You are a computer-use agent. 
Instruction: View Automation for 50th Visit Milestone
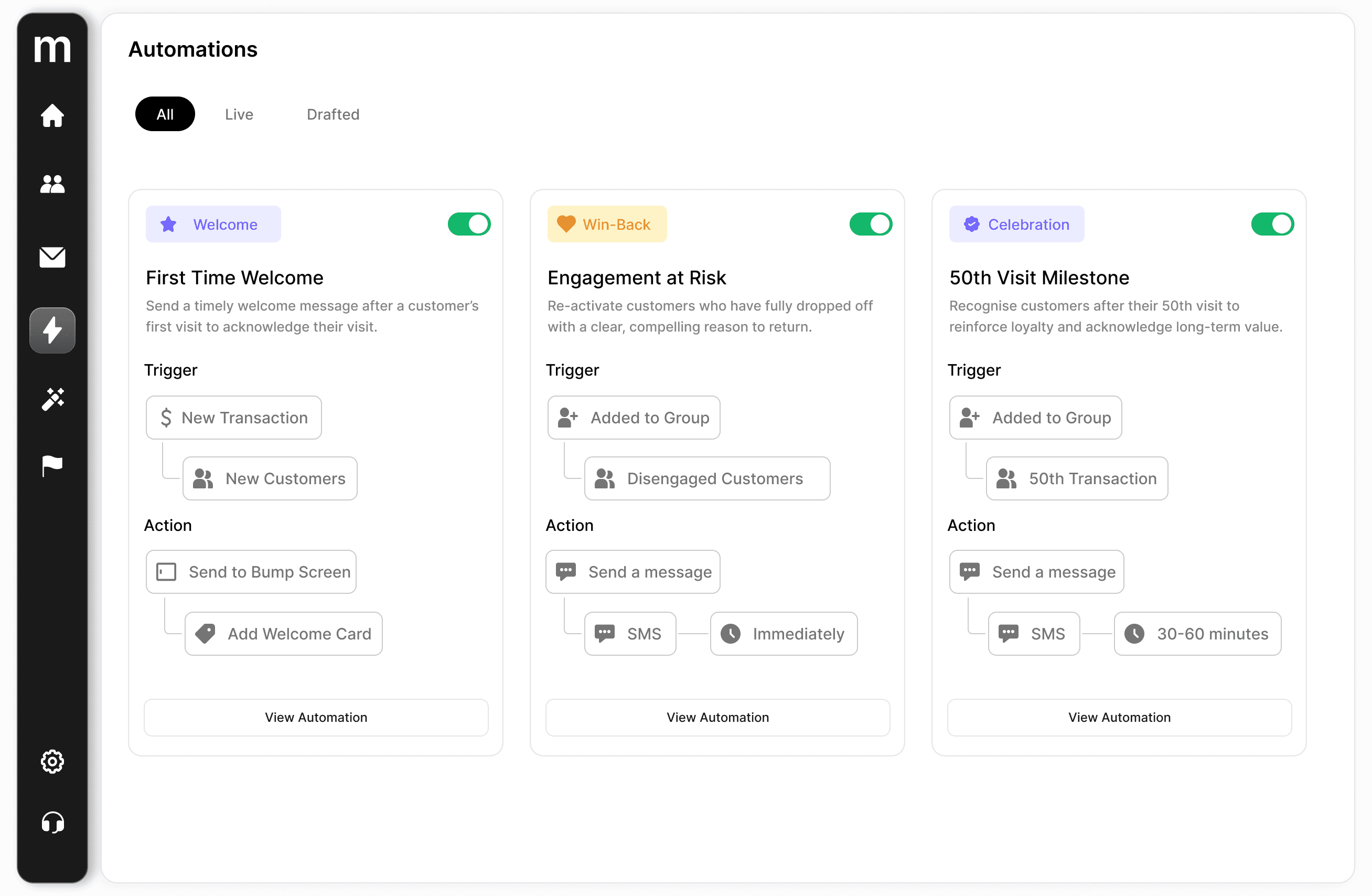click(x=1120, y=717)
